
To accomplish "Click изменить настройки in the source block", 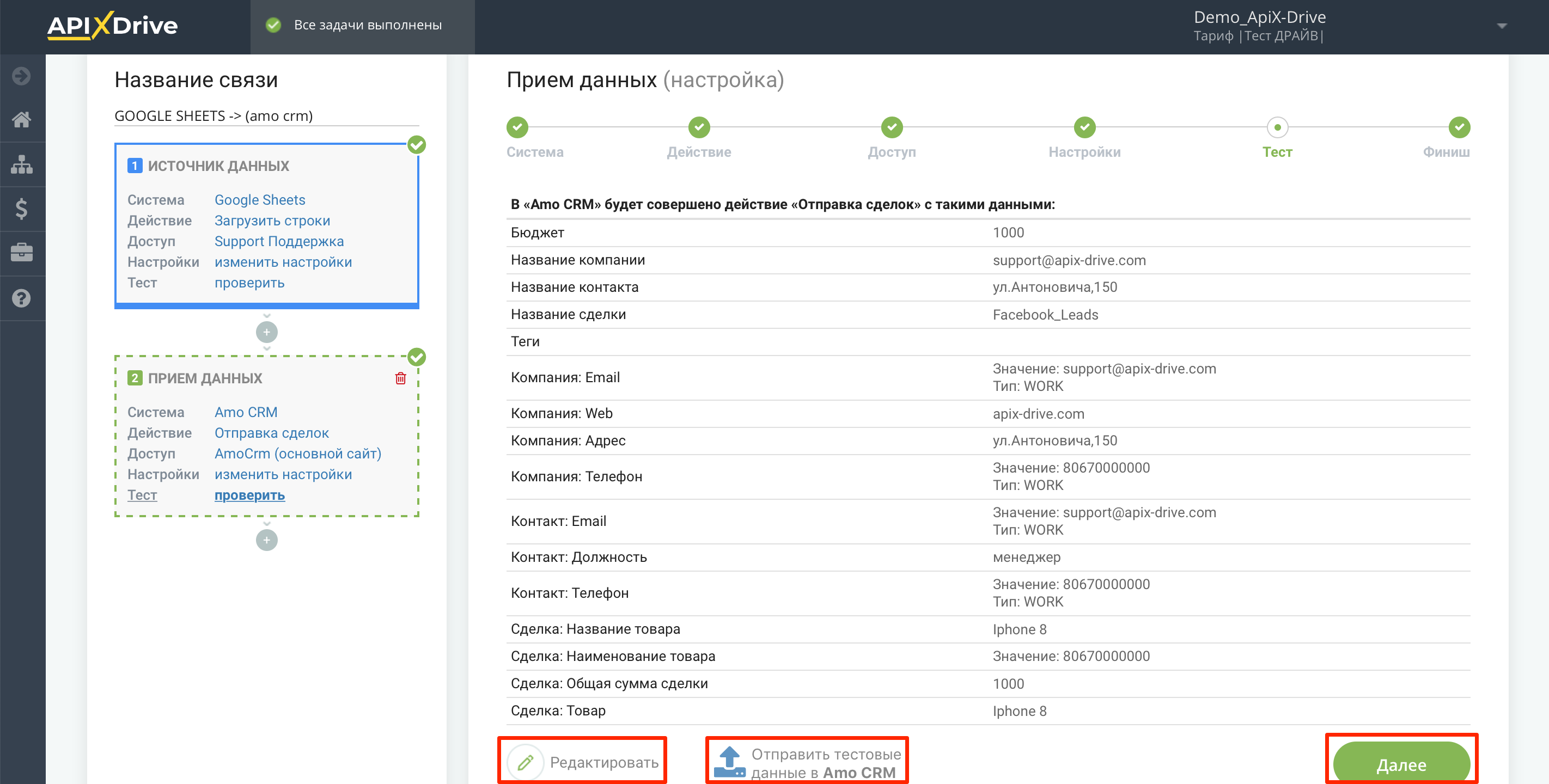I will pyautogui.click(x=283, y=262).
